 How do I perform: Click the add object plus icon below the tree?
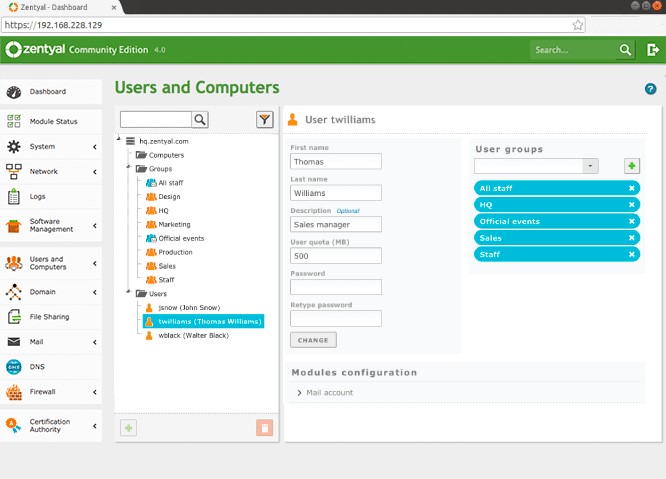click(x=129, y=428)
